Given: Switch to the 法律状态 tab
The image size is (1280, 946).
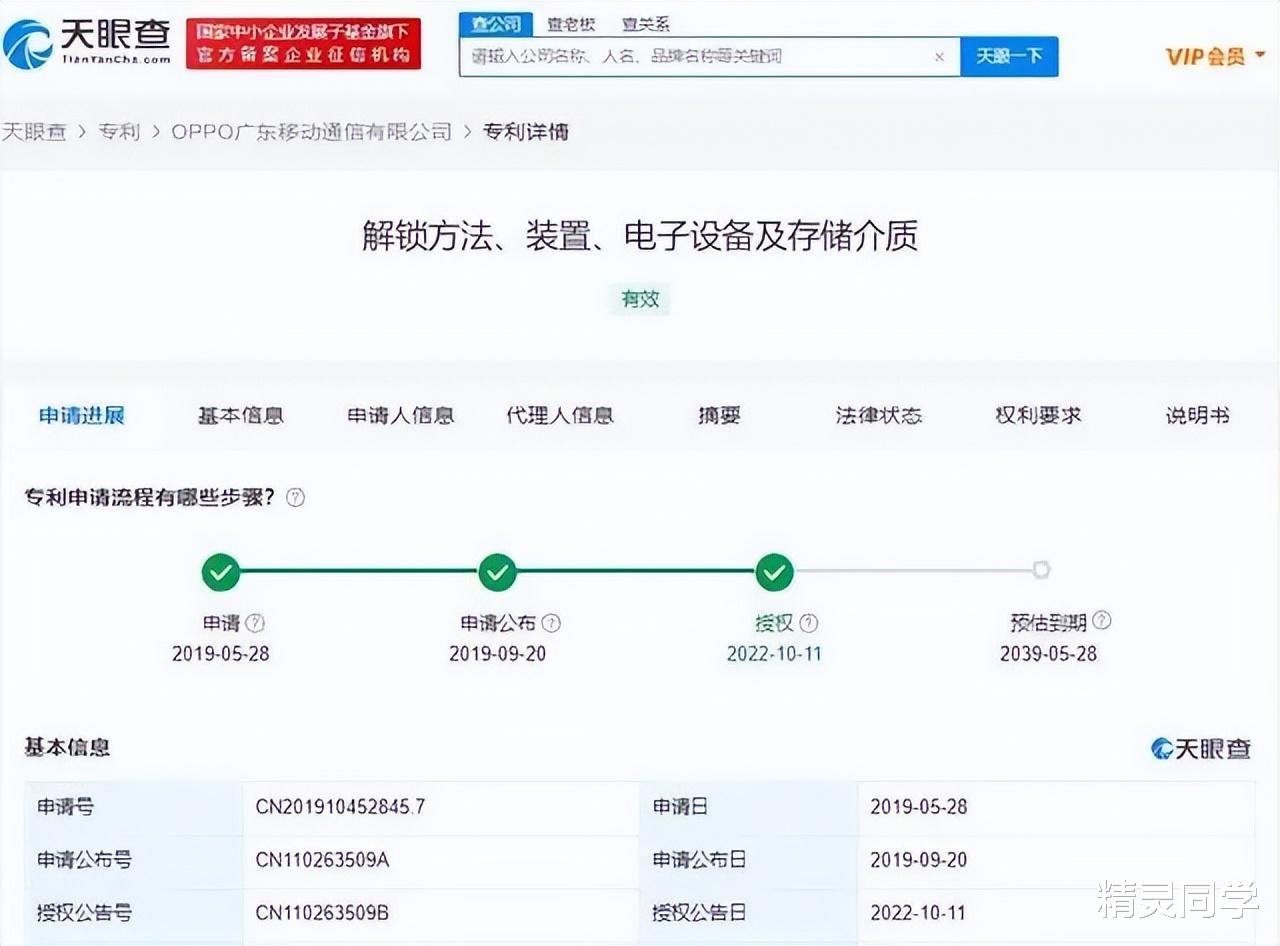Looking at the screenshot, I should (x=878, y=416).
